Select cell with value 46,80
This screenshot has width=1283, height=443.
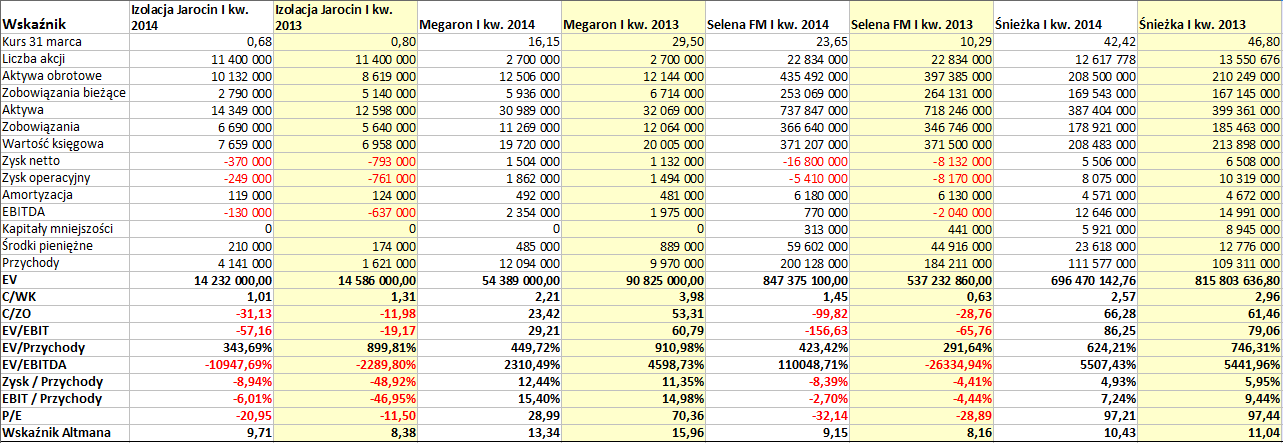tap(1209, 42)
